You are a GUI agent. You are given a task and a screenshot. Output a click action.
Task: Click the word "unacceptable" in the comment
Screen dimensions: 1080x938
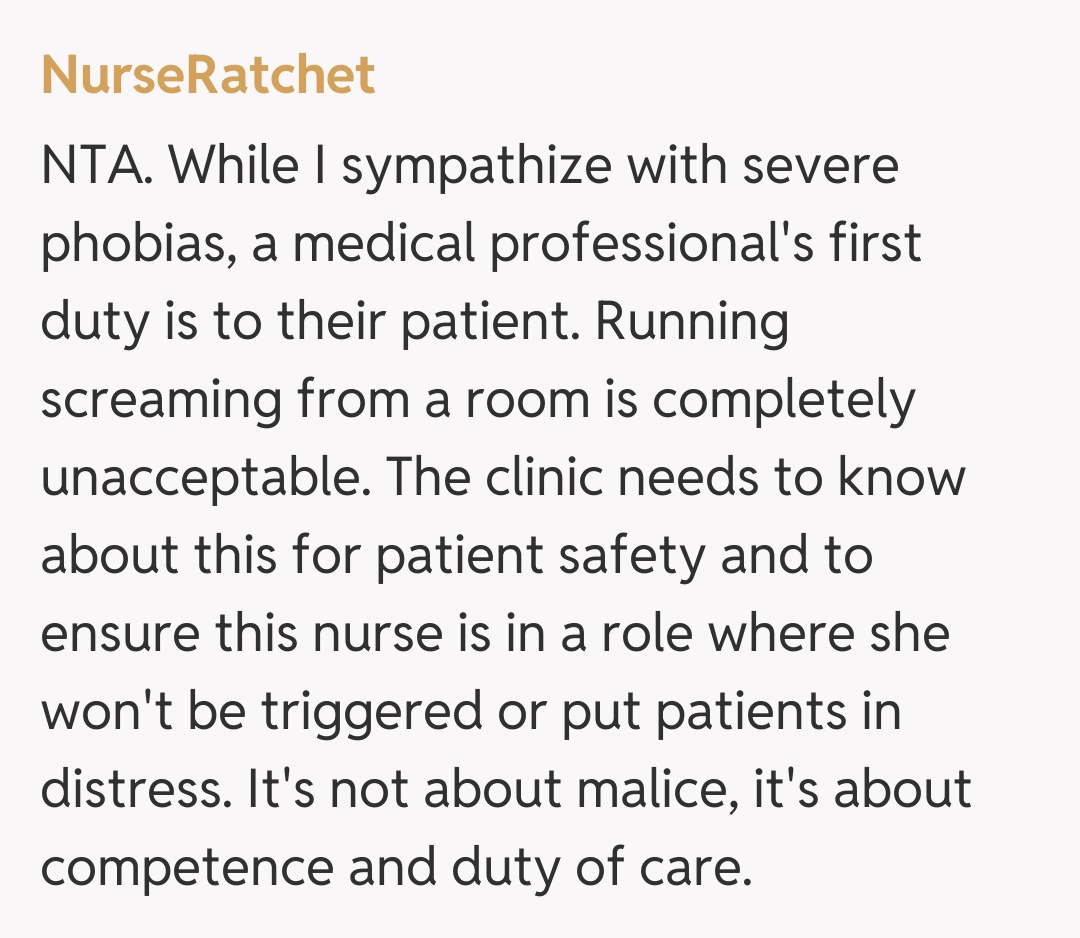[196, 478]
